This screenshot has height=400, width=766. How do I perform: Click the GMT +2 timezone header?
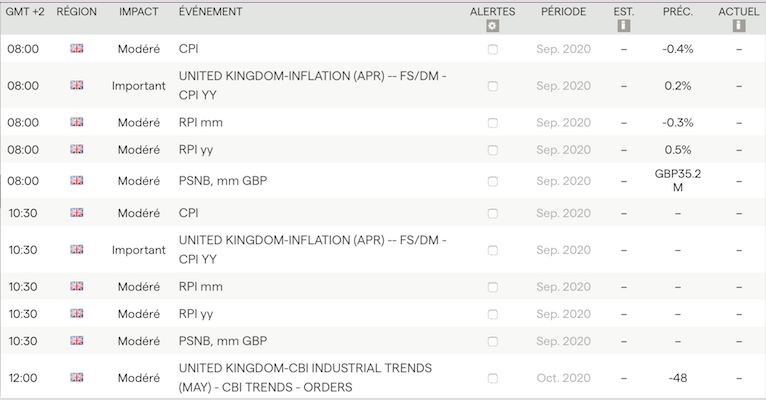pyautogui.click(x=23, y=11)
